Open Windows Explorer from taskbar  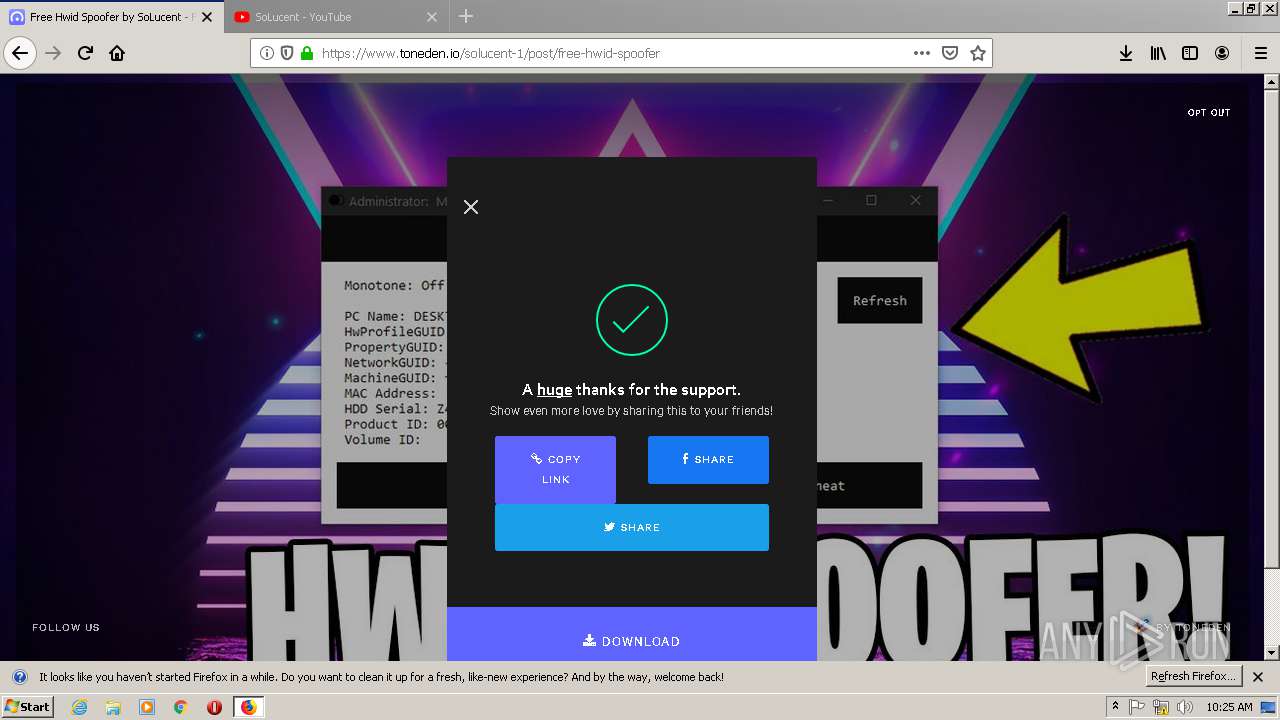(x=113, y=707)
